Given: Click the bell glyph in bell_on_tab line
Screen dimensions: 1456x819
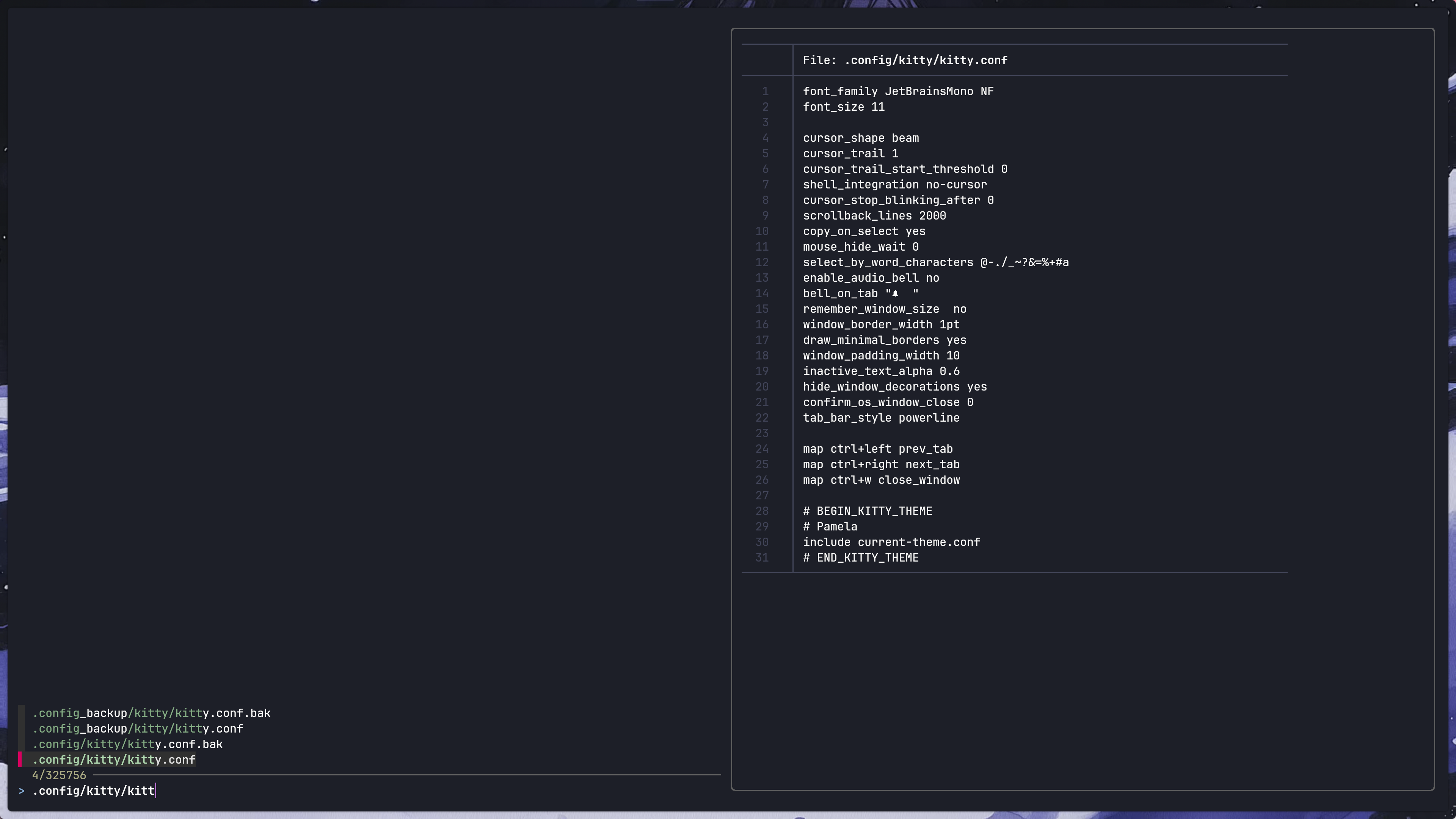Looking at the screenshot, I should pos(895,293).
